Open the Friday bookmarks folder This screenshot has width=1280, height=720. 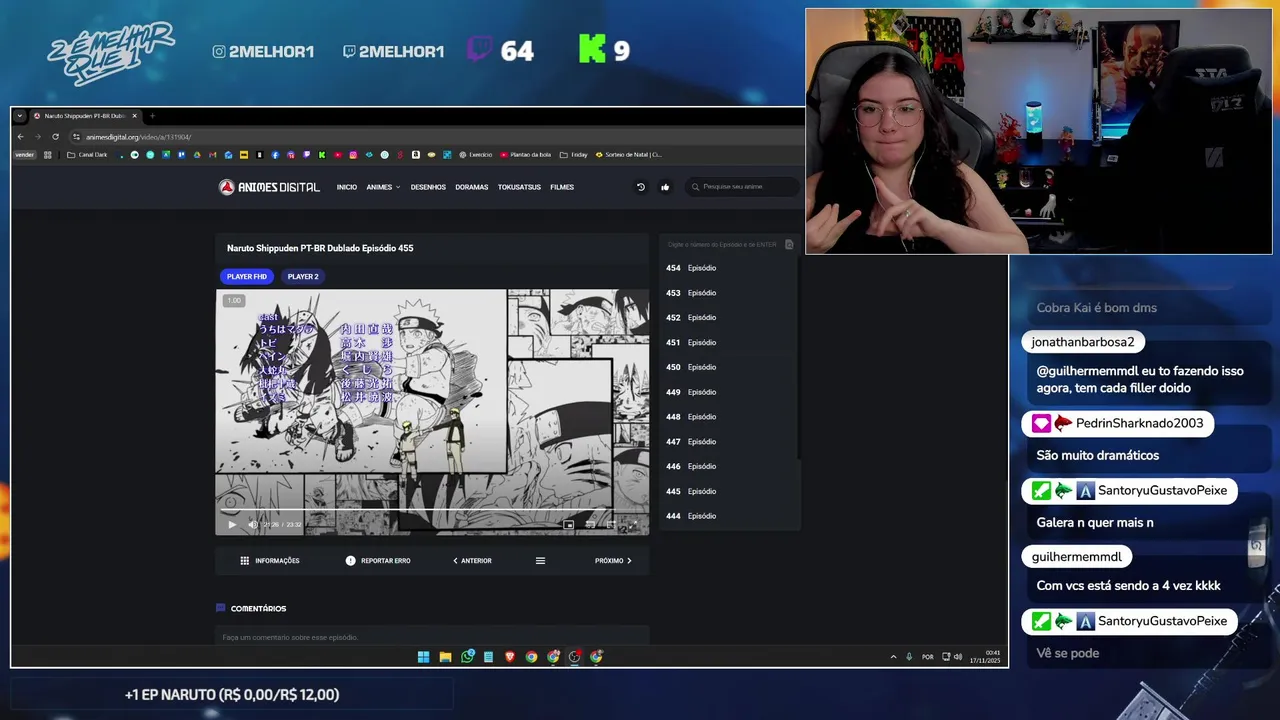(574, 155)
